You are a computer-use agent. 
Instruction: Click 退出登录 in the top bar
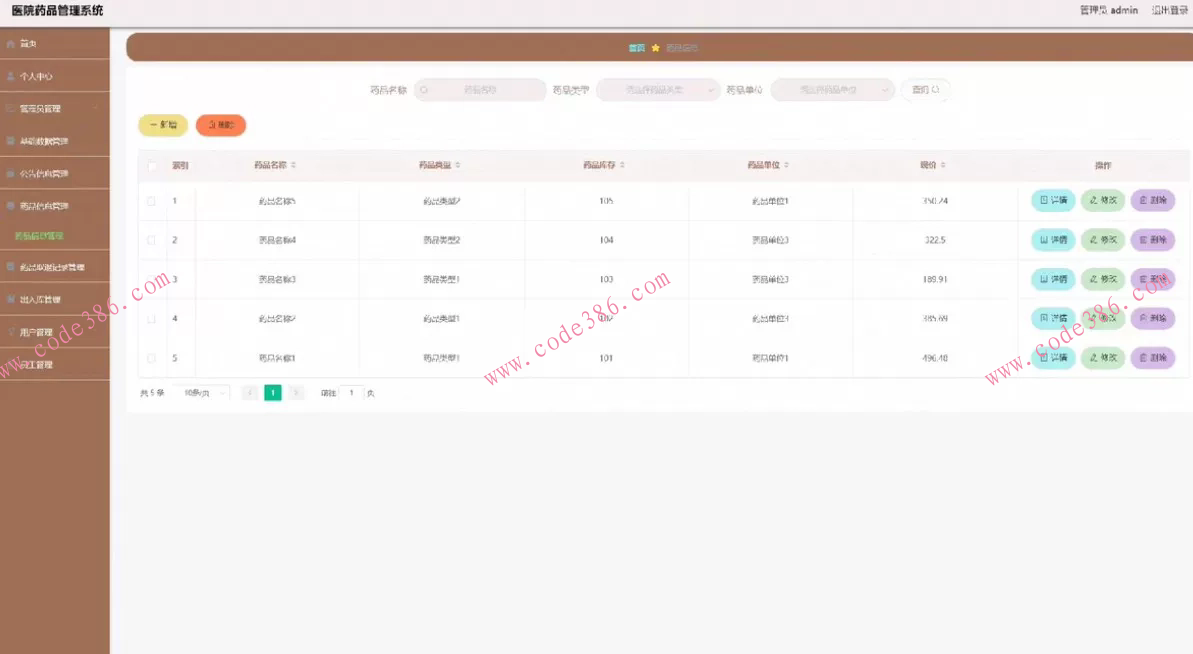[x=1169, y=10]
